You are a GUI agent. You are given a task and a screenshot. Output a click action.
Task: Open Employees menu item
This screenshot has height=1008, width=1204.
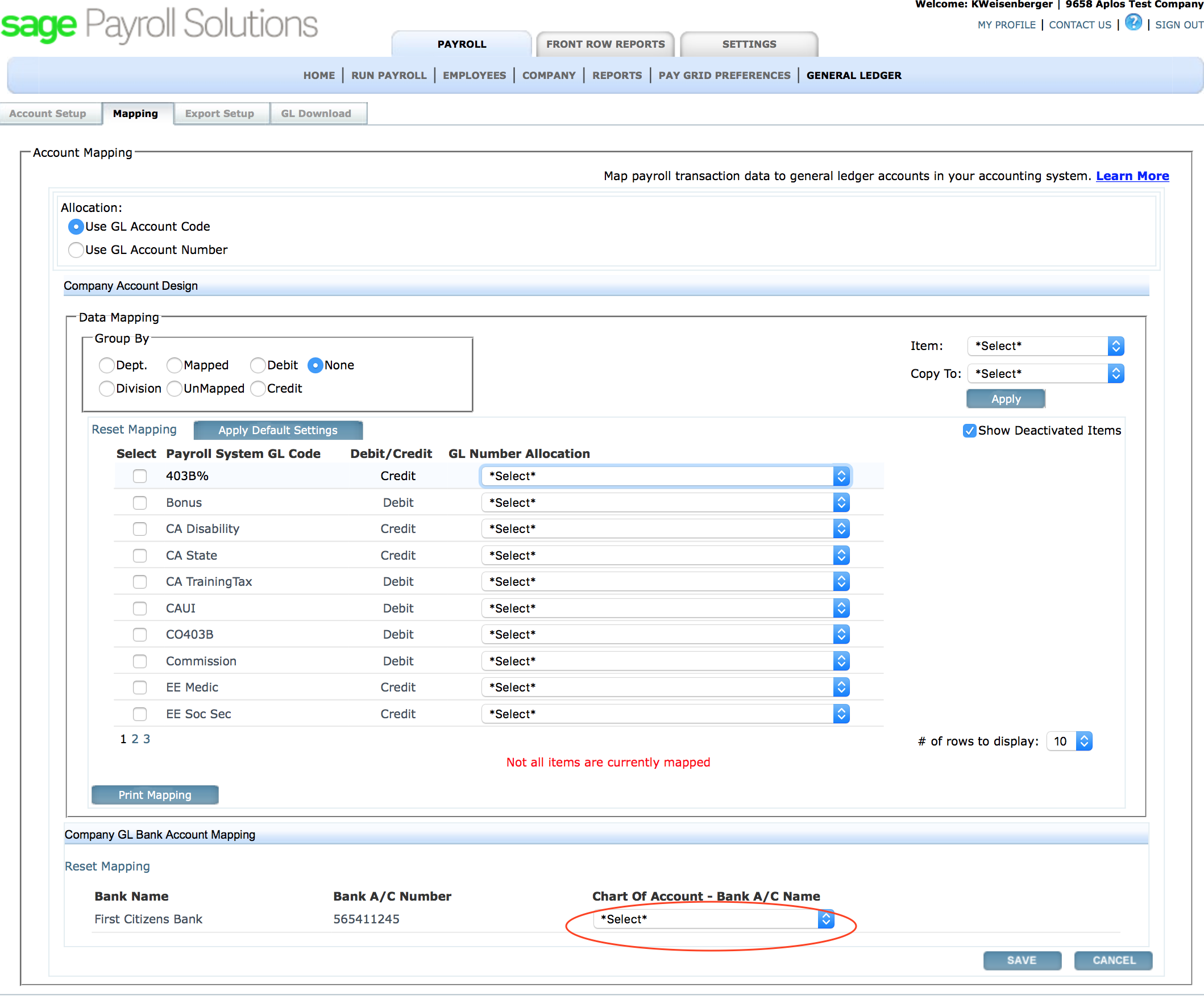coord(474,76)
